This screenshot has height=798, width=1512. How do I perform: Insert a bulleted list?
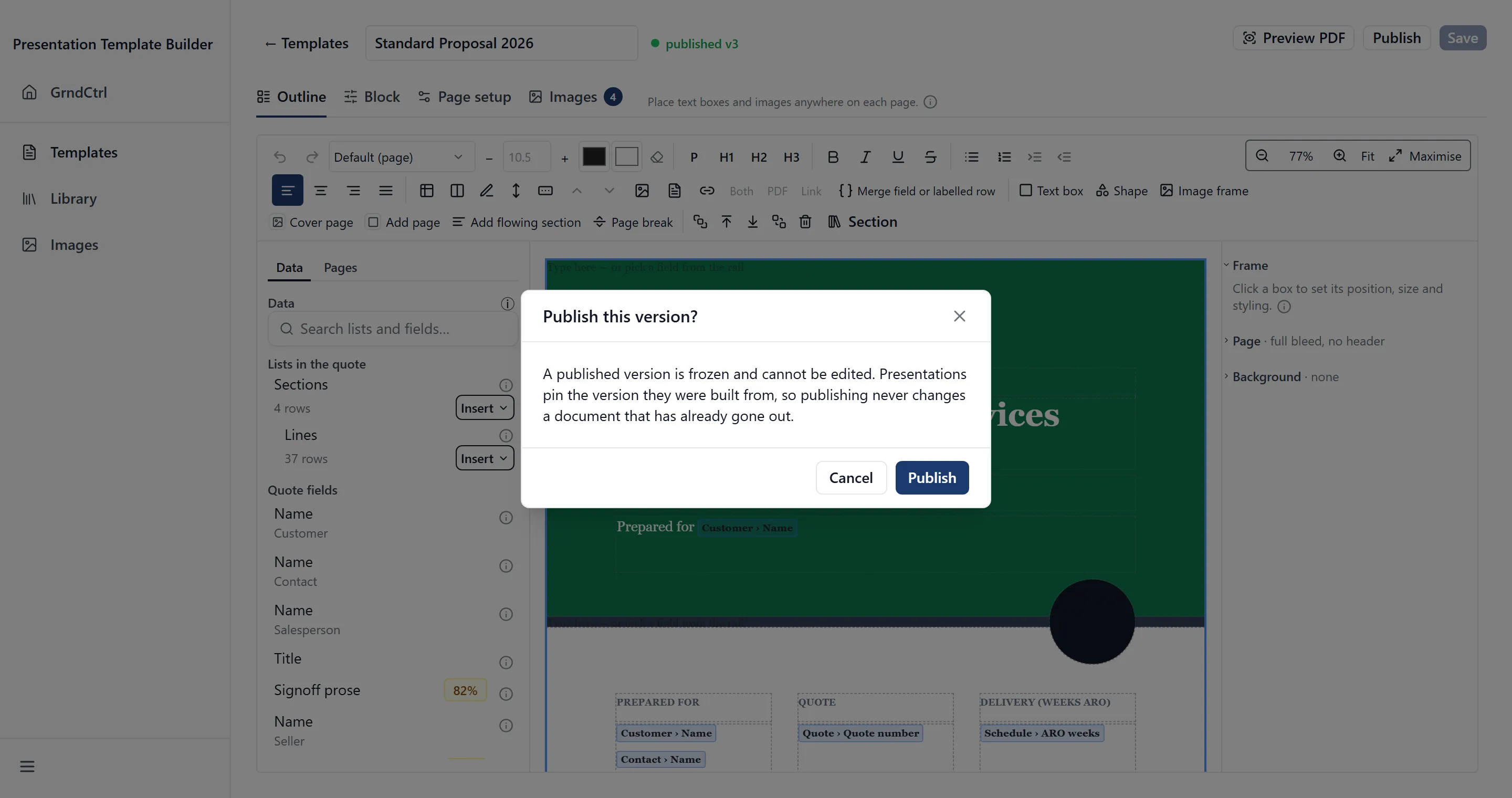point(971,156)
